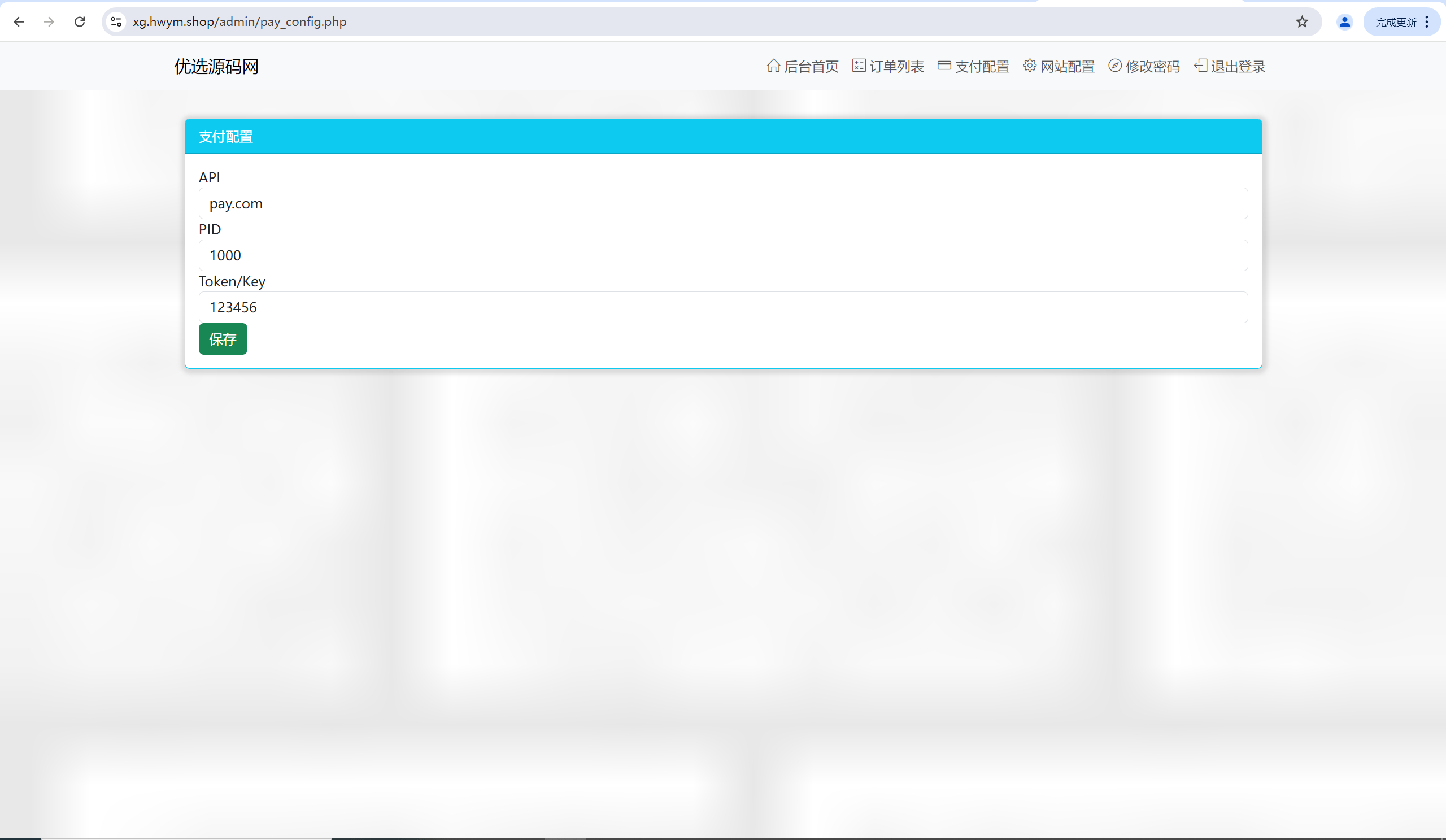
Task: Bookmark this page with the star
Action: tap(1302, 22)
